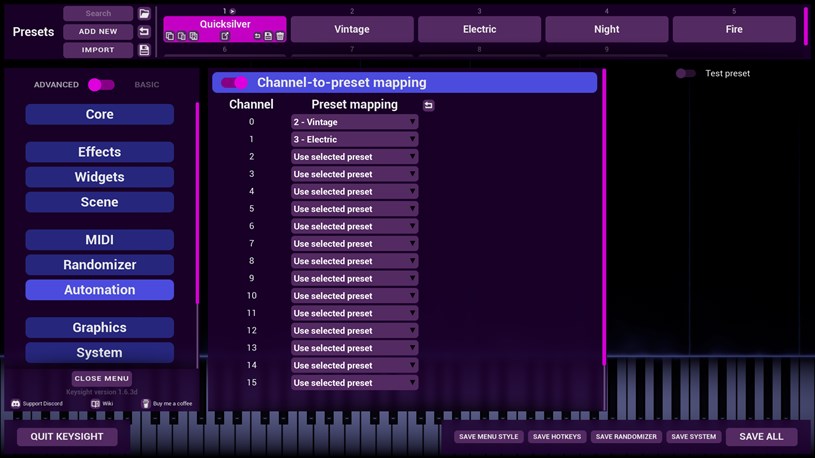Click the third copy icon on Quicksilver preset
This screenshot has height=458, width=815.
[x=193, y=36]
